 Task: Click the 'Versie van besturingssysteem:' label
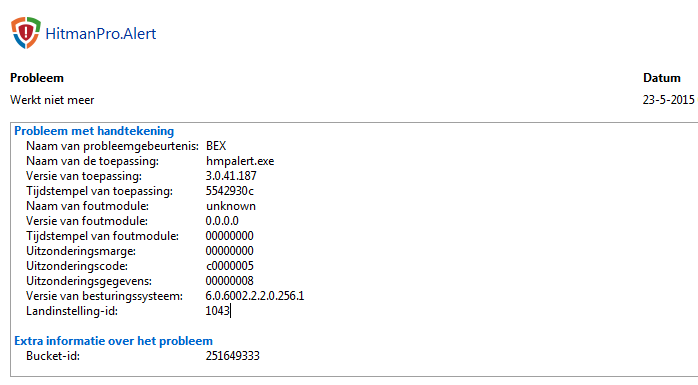tap(104, 296)
